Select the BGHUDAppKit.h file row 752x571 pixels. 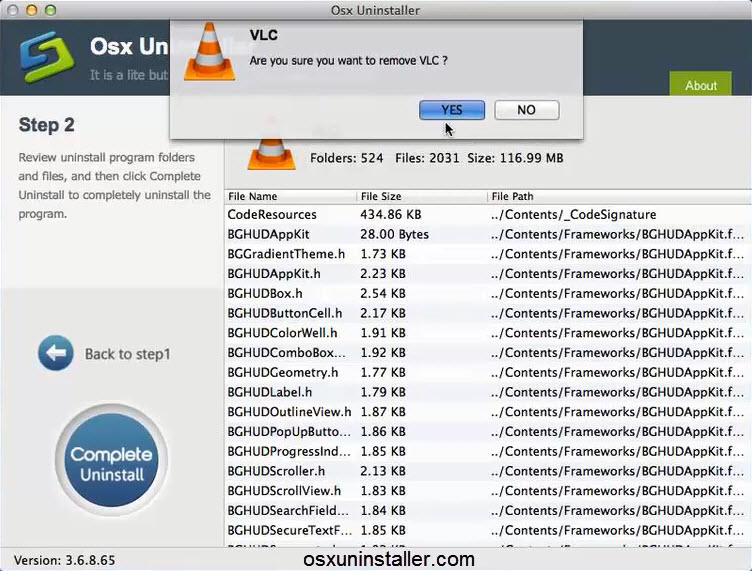488,274
